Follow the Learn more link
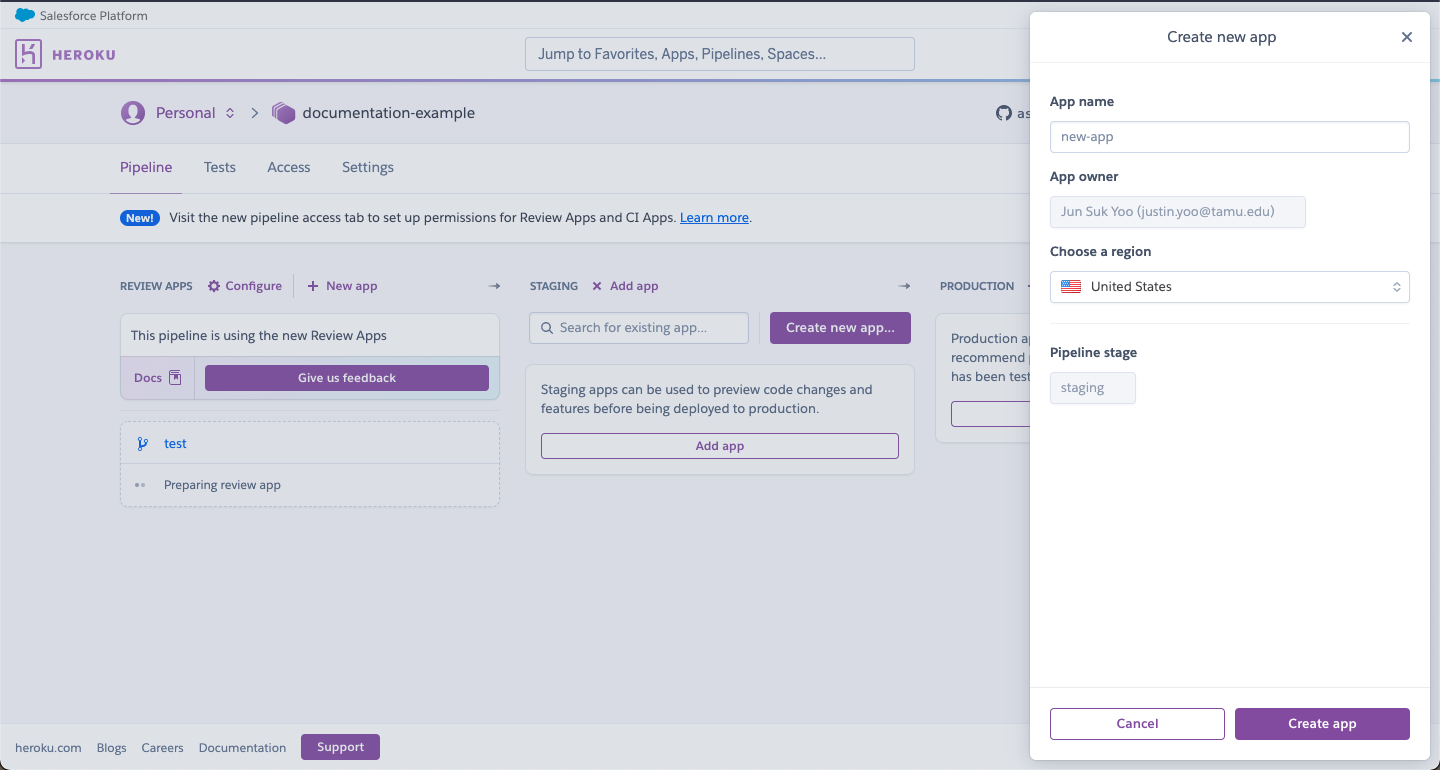Screen dimensions: 1440x770 point(714,218)
